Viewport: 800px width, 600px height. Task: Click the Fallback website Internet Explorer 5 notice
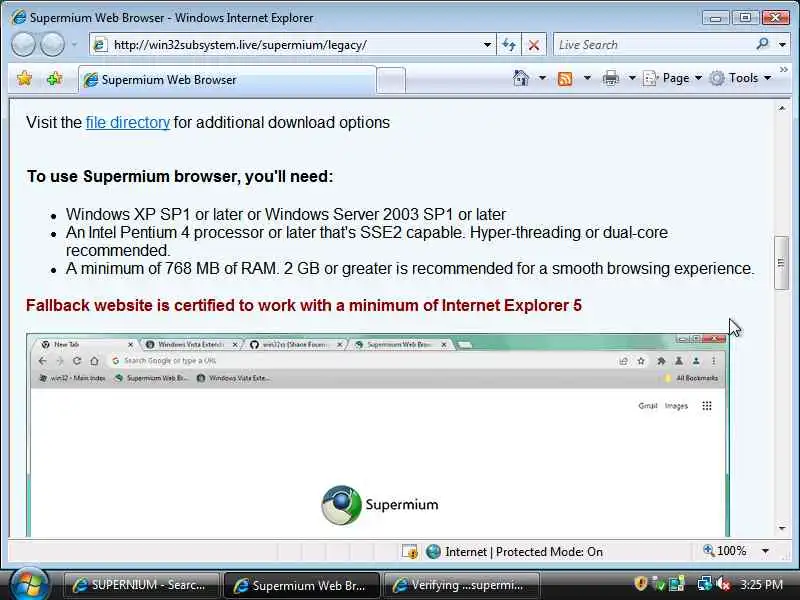(304, 305)
